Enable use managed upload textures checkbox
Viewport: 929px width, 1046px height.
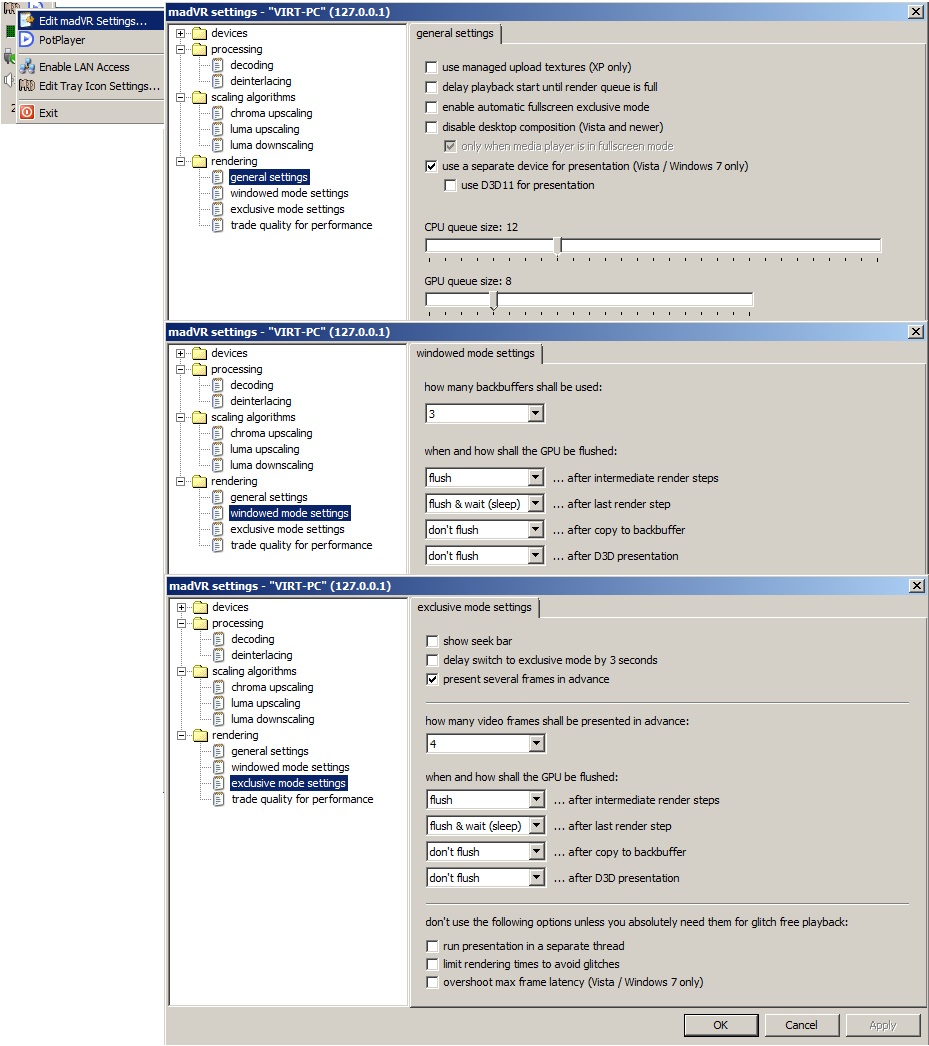[431, 67]
